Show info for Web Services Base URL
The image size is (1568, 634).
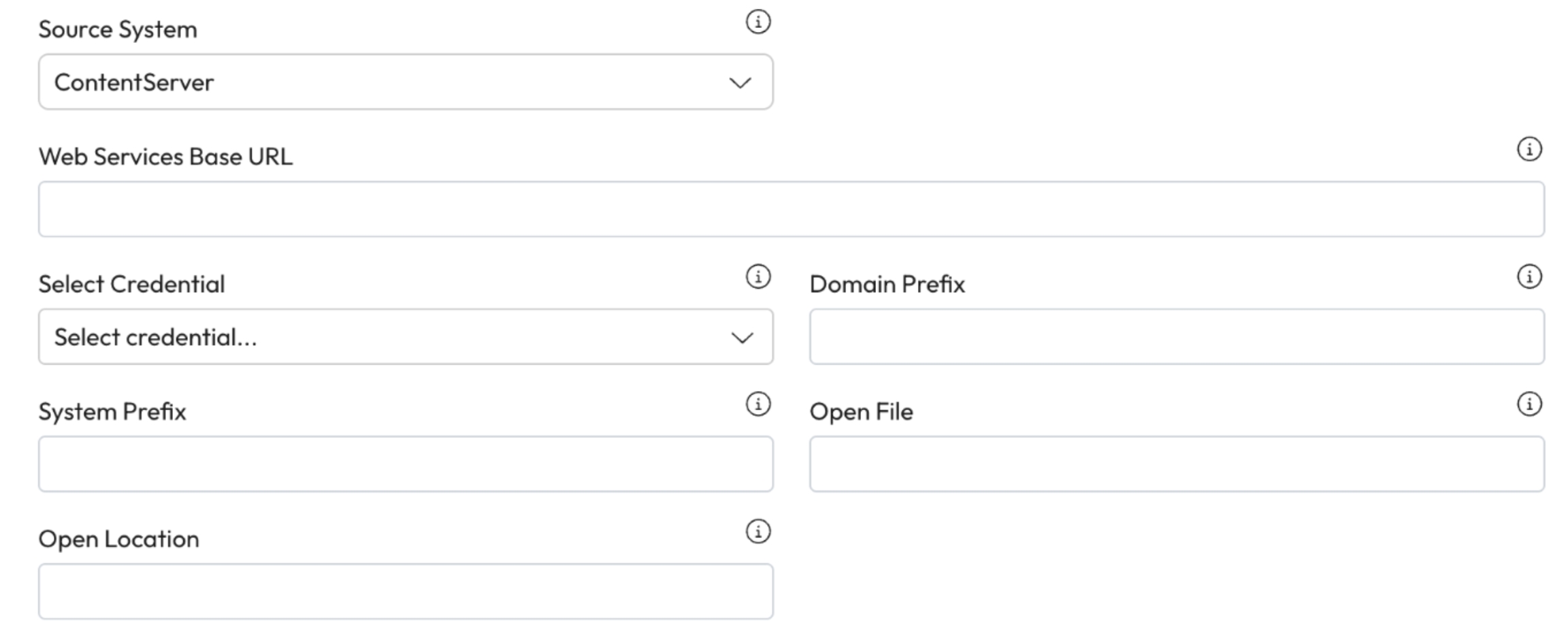click(1529, 149)
